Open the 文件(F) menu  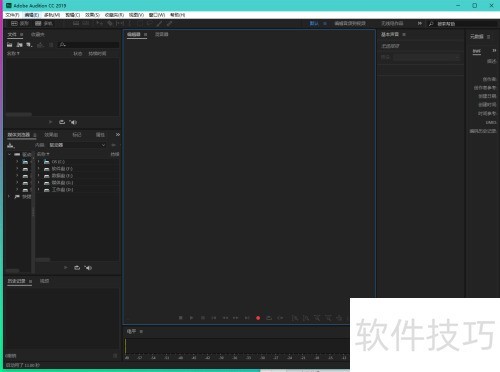[x=12, y=15]
